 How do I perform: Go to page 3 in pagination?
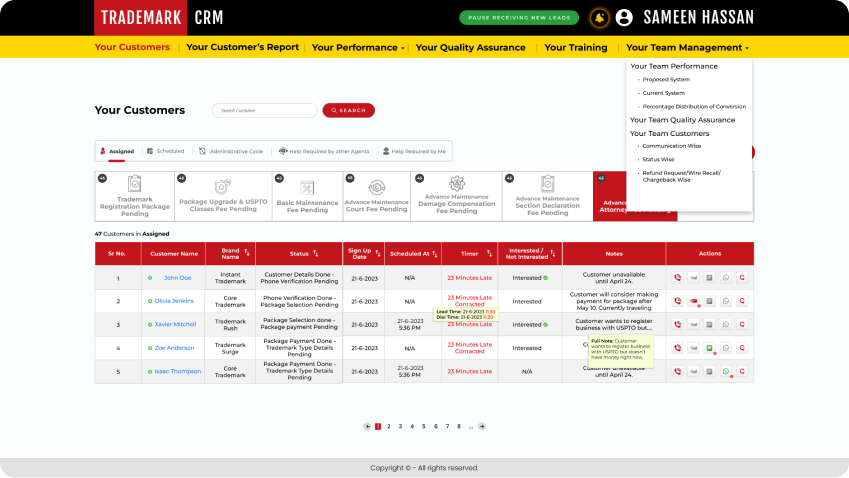coord(400,426)
